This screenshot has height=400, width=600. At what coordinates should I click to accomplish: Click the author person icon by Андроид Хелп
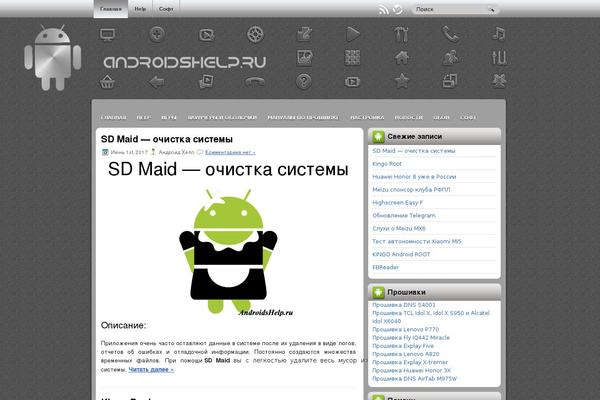click(x=153, y=152)
